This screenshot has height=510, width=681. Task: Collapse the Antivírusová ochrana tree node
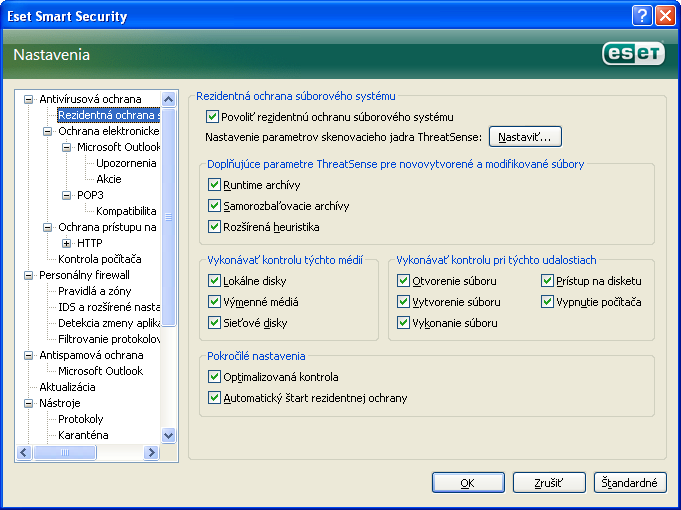pos(28,99)
